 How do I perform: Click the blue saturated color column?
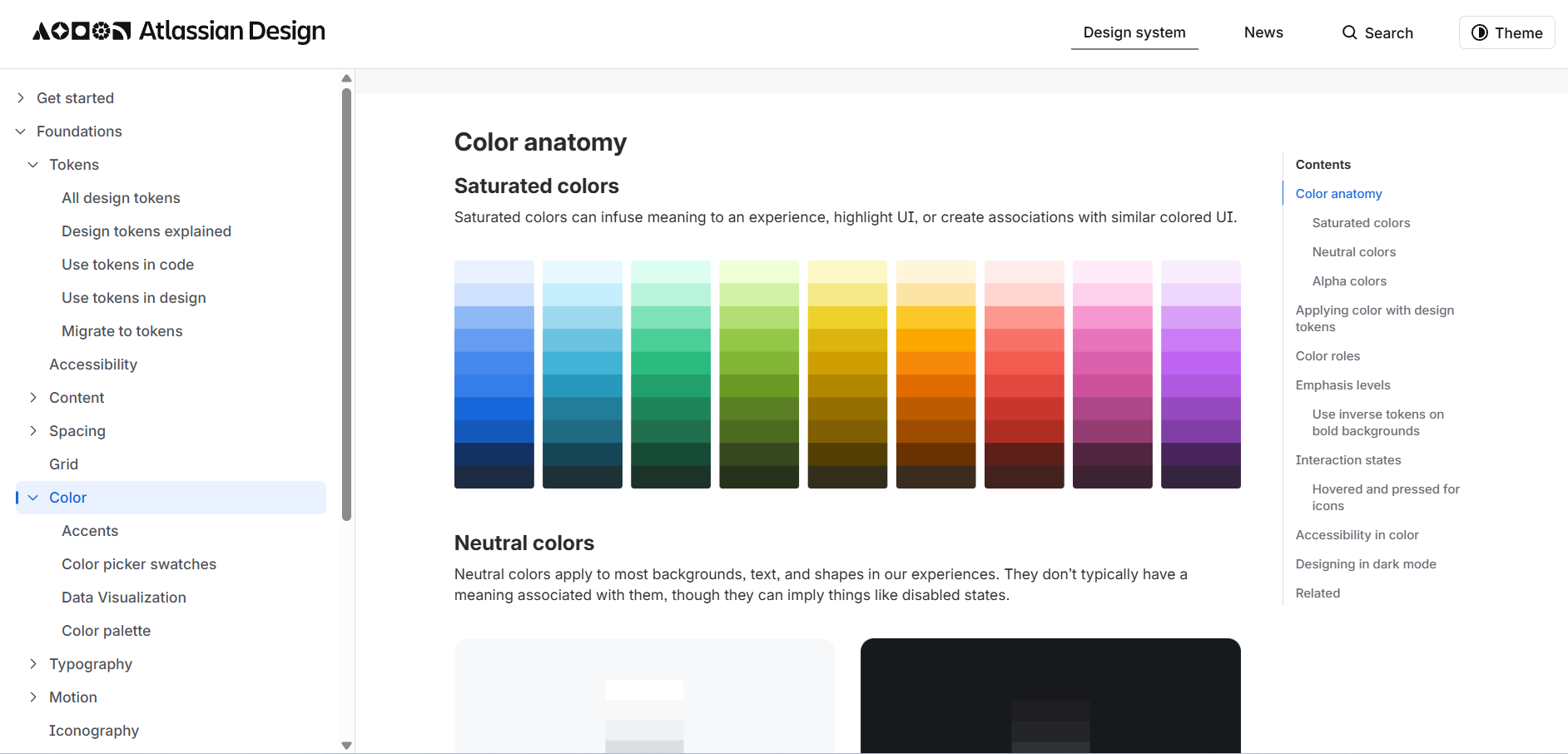494,375
